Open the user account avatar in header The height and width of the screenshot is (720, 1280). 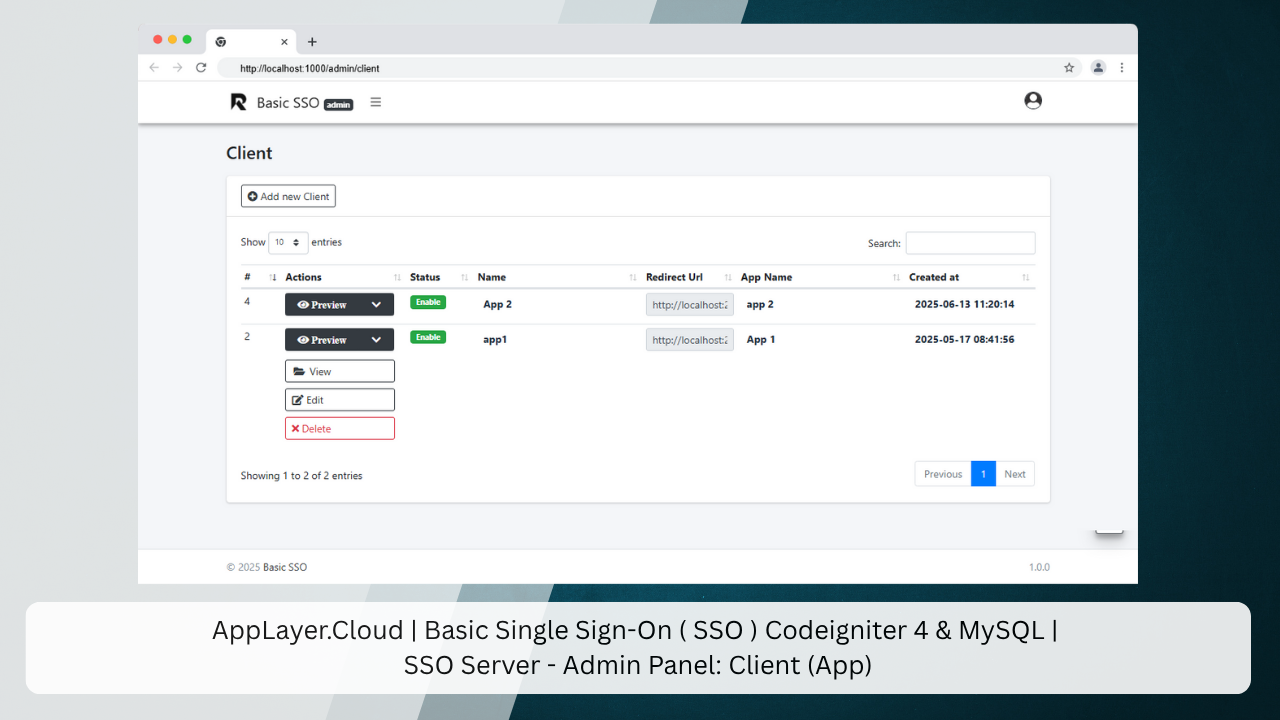coord(1033,101)
